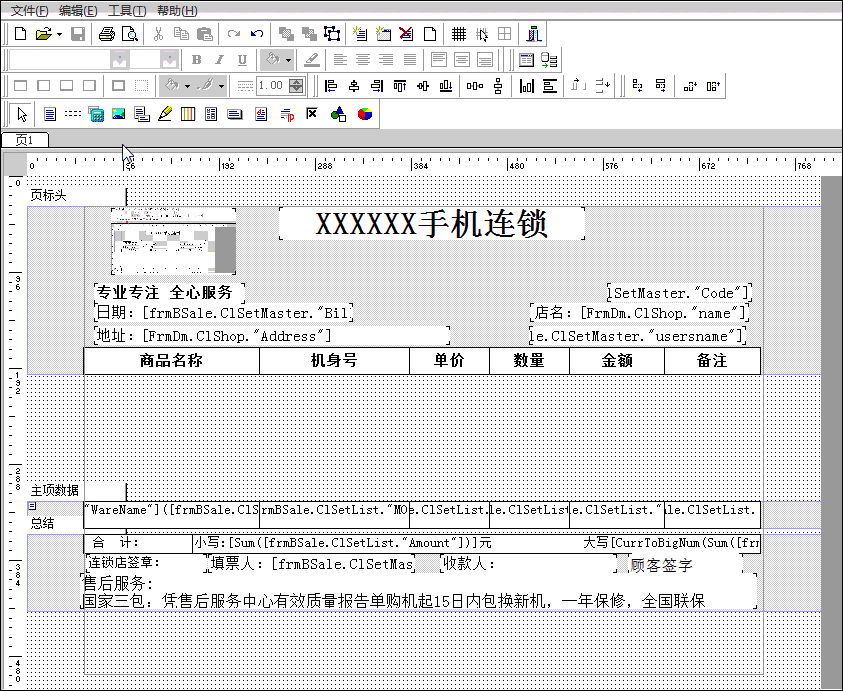The width and height of the screenshot is (843, 691).
Task: Switch to the 页1 tab
Action: [x=25, y=140]
